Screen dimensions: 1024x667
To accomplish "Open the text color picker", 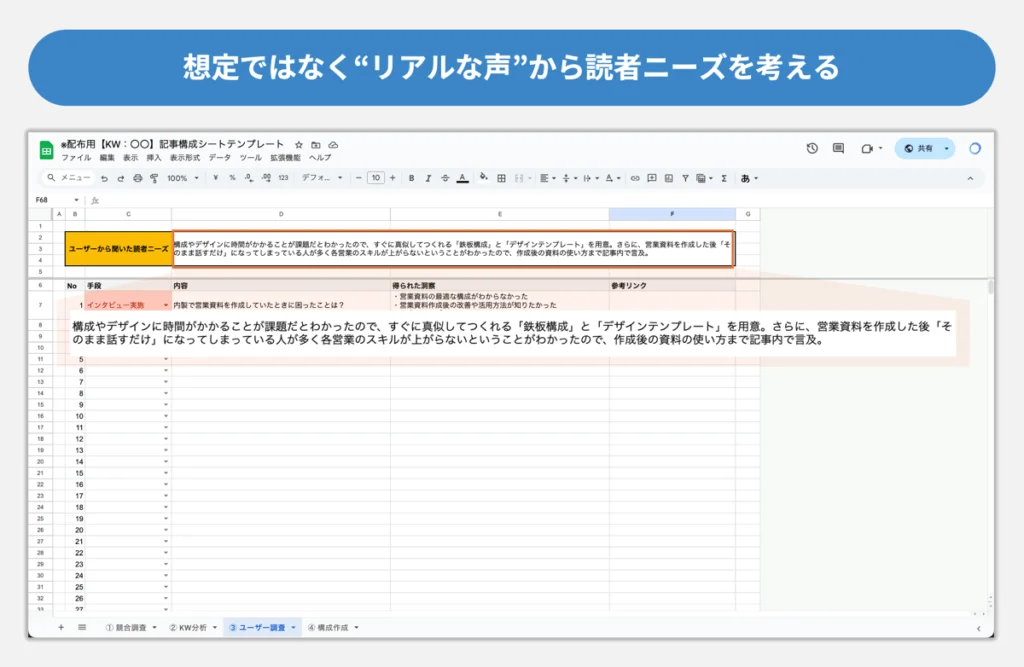I will (x=462, y=178).
